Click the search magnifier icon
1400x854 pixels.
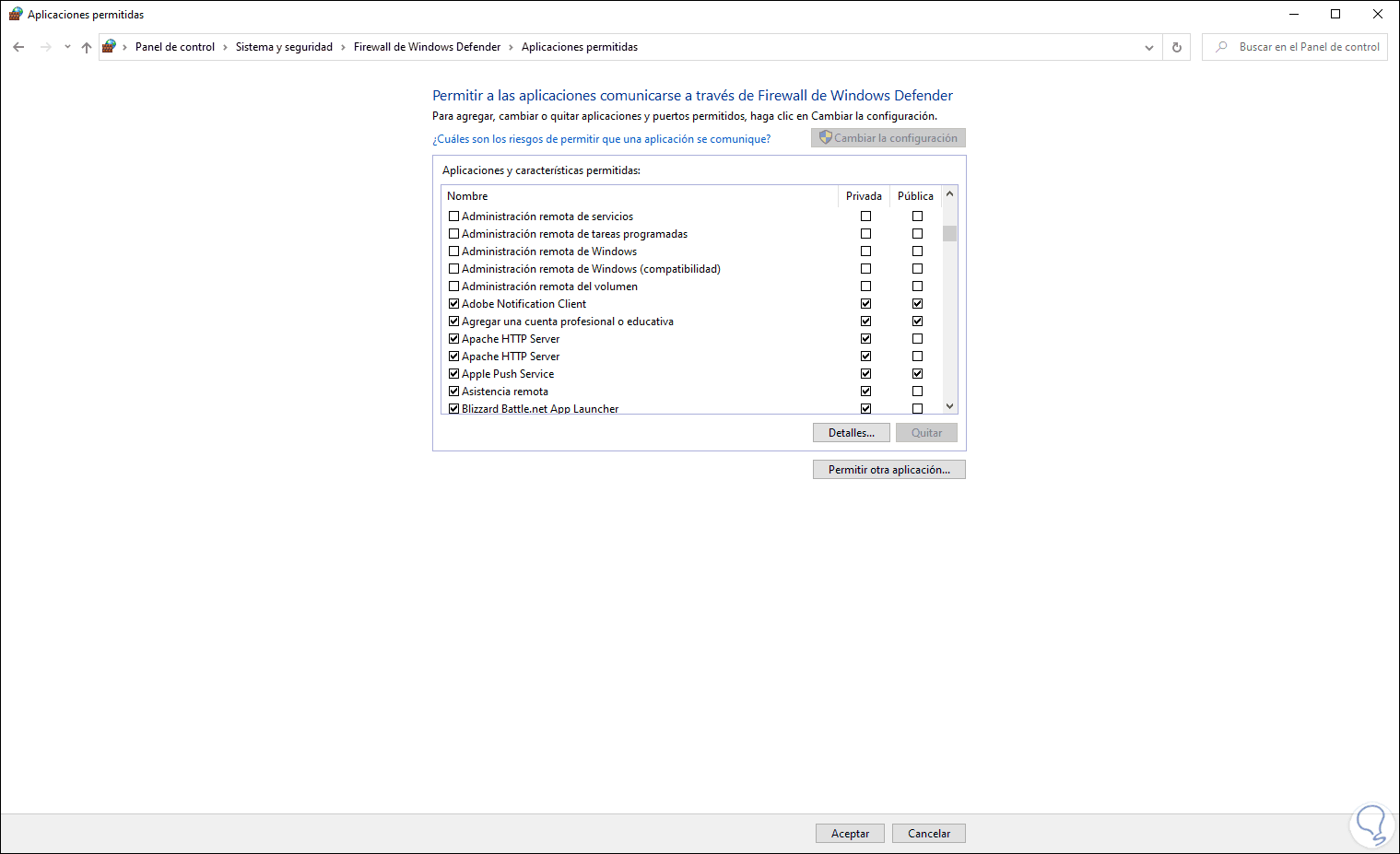click(1221, 47)
